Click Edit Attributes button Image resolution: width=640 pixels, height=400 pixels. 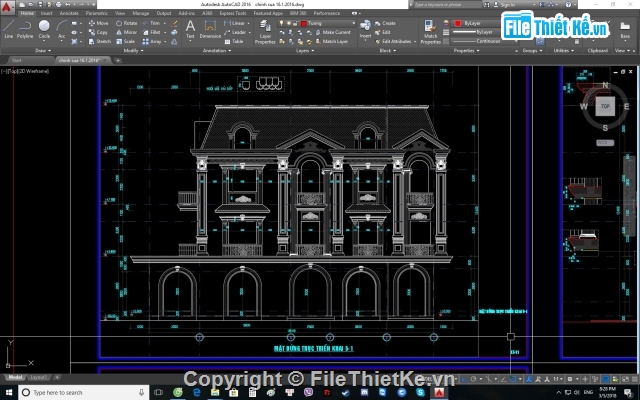pyautogui.click(x=395, y=42)
